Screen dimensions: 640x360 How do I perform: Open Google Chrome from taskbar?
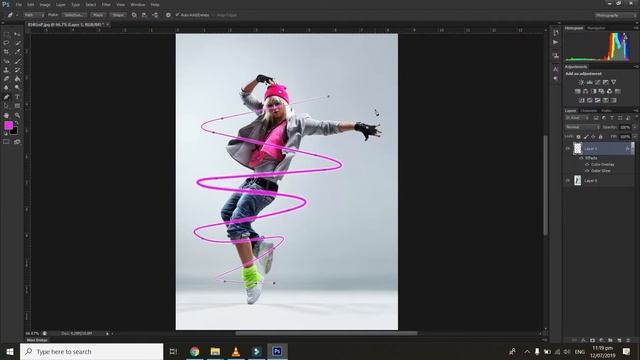point(195,351)
